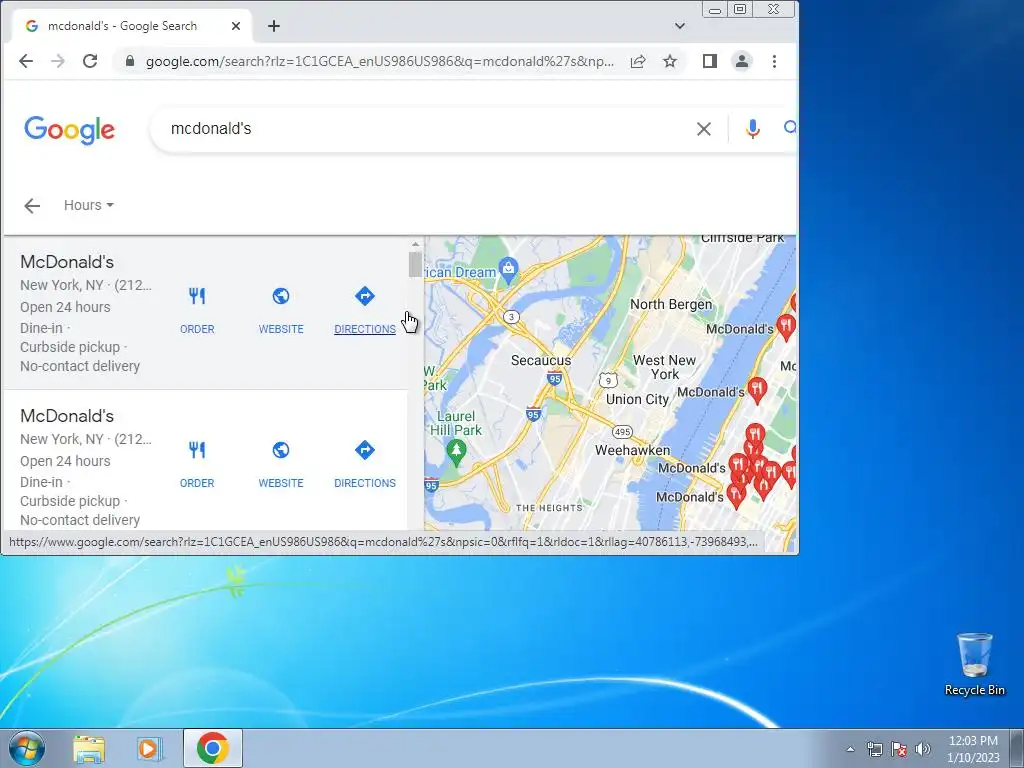The width and height of the screenshot is (1024, 768).
Task: Click the address bar URL
Action: tap(379, 61)
